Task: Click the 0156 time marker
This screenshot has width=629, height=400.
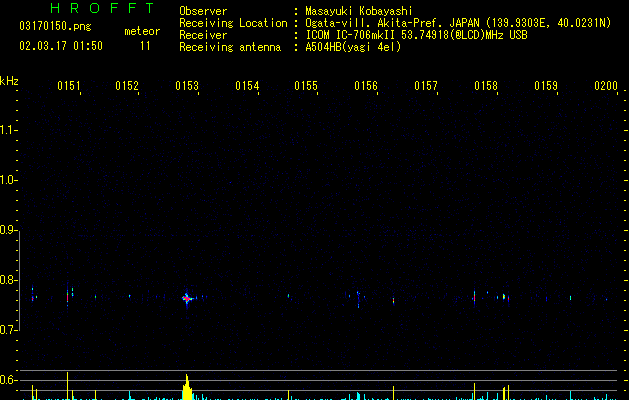Action: tap(366, 86)
